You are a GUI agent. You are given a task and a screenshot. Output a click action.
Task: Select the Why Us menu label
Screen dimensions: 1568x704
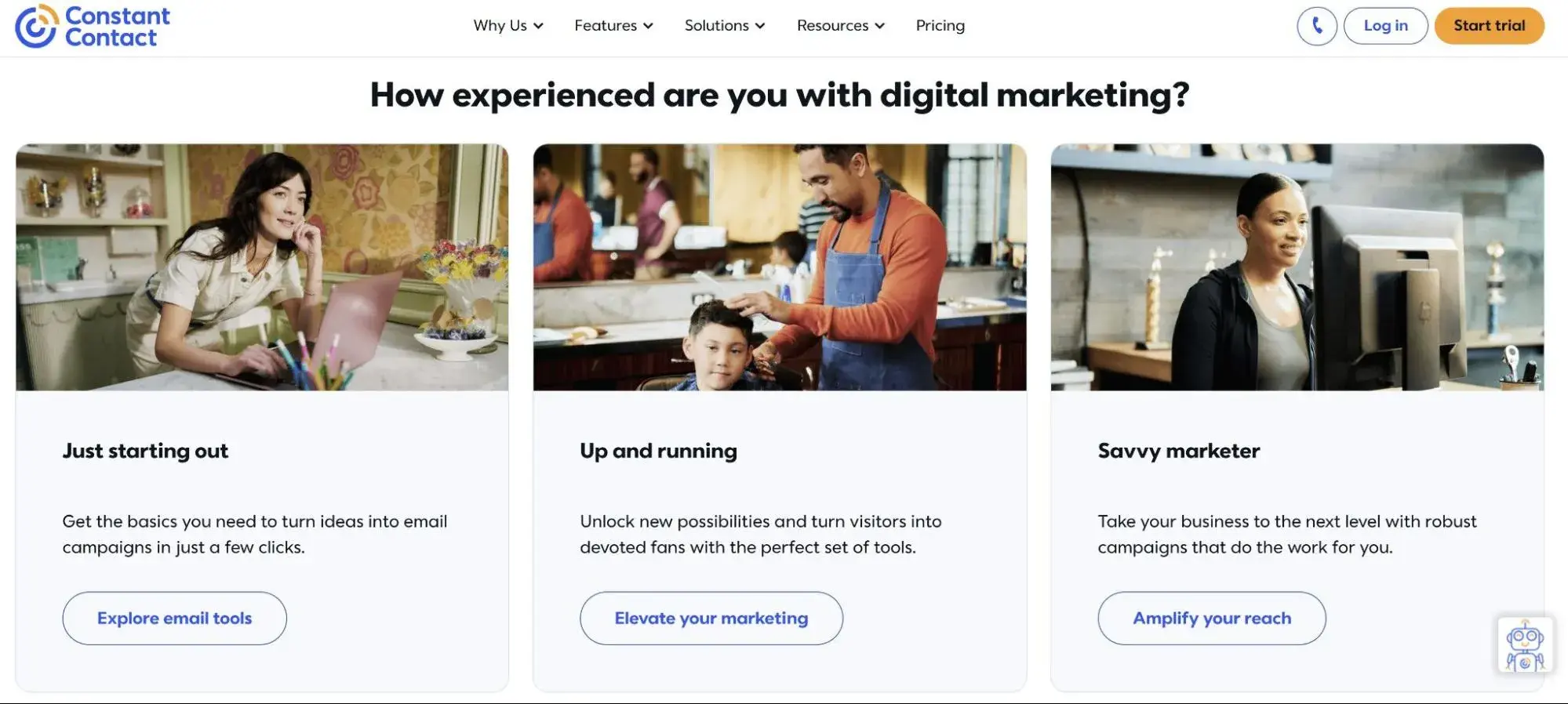click(500, 26)
